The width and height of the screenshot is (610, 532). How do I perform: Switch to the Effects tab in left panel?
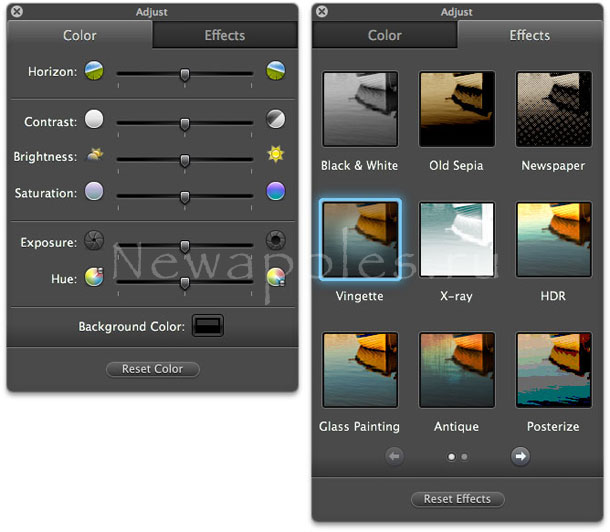[x=225, y=35]
